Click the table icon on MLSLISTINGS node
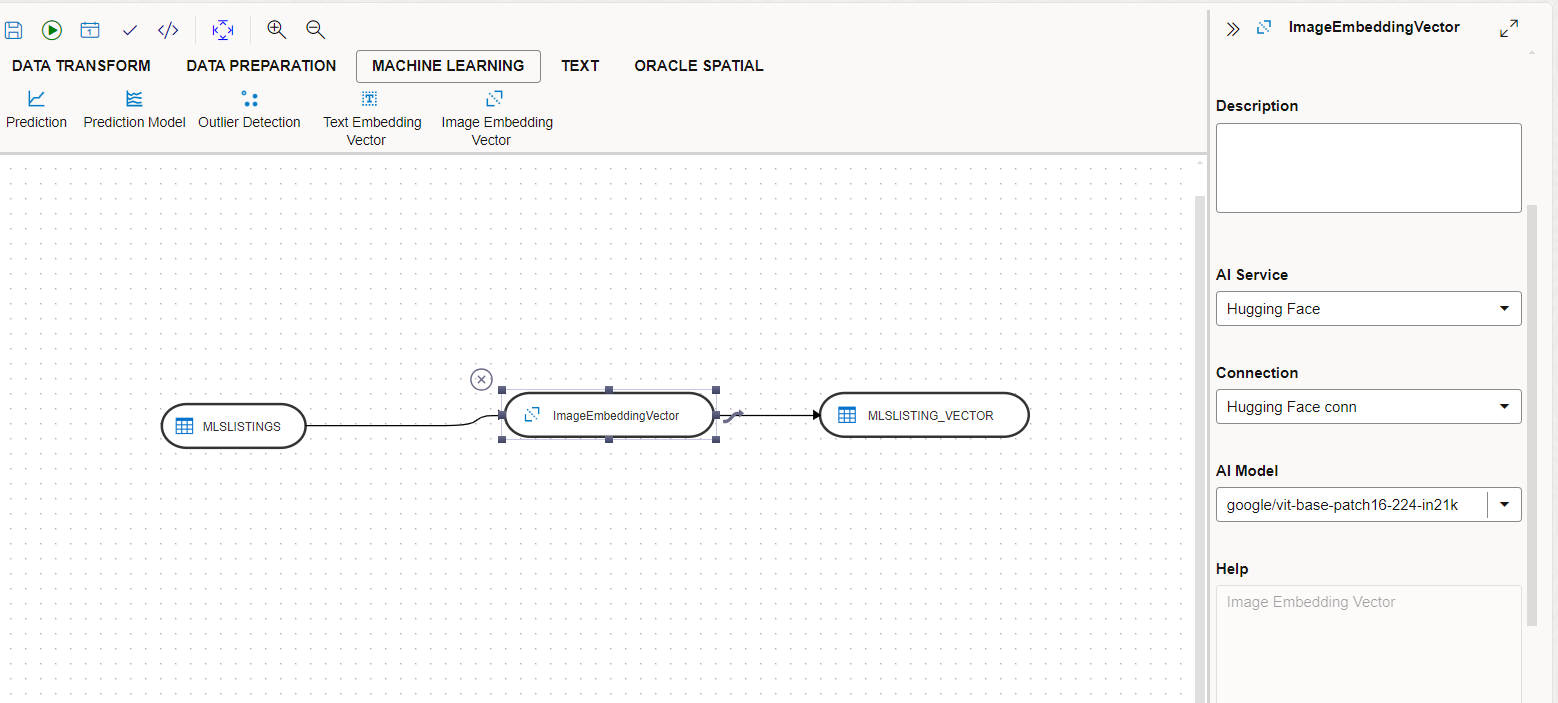 tap(184, 426)
